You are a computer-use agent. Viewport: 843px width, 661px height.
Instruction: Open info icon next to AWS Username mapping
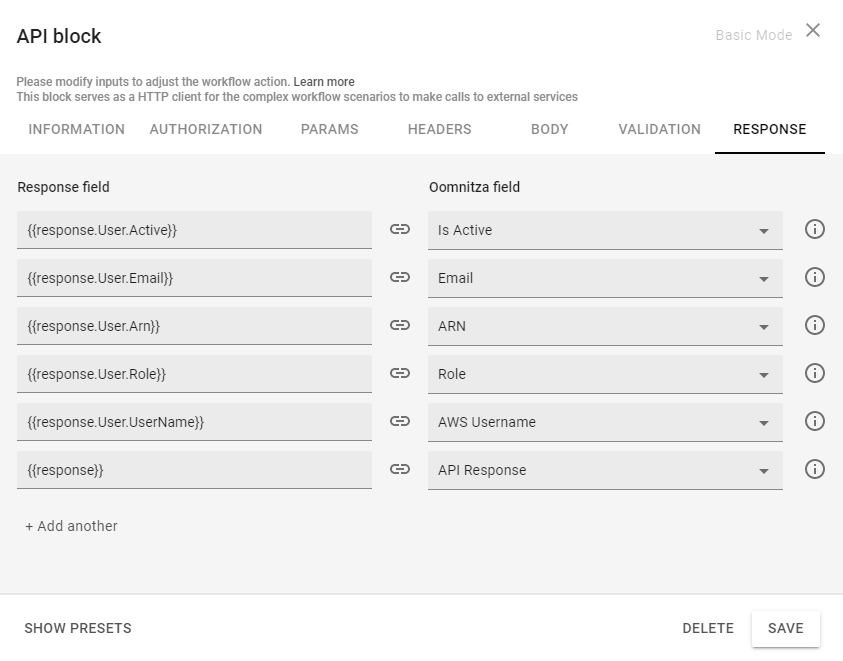click(x=815, y=421)
